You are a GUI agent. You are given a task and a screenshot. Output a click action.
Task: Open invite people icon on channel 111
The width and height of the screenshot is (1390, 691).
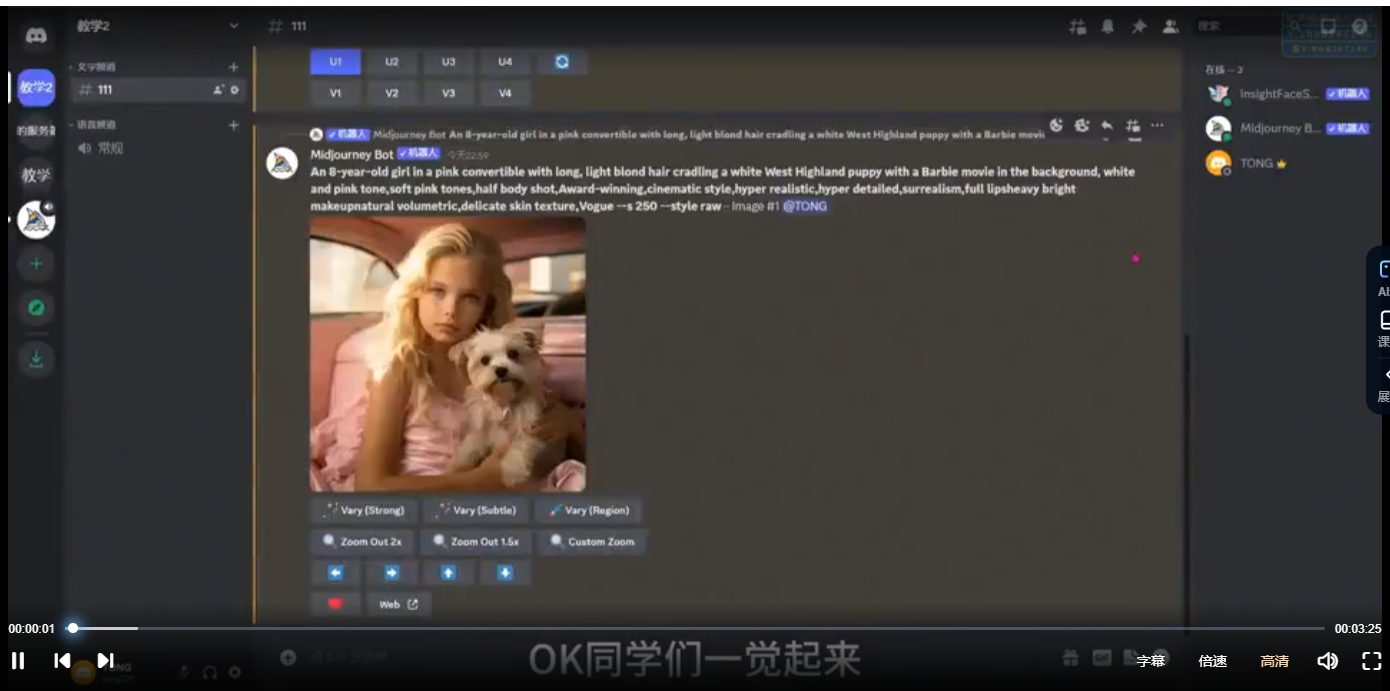218,90
